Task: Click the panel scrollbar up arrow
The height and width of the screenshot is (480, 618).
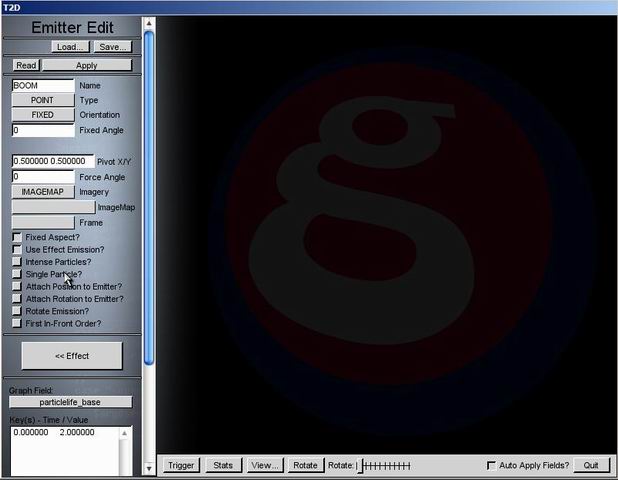Action: point(149,24)
